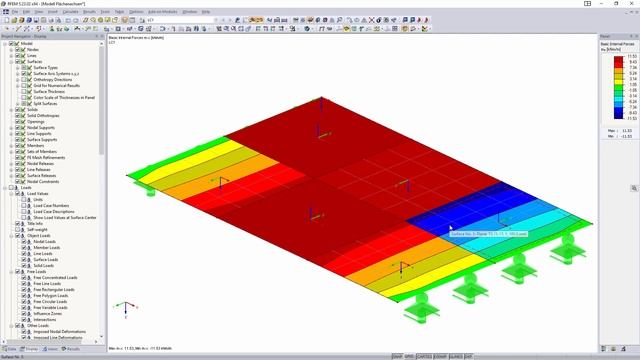
Task: Toggle the Nodes checkbox
Action: (x=18, y=49)
